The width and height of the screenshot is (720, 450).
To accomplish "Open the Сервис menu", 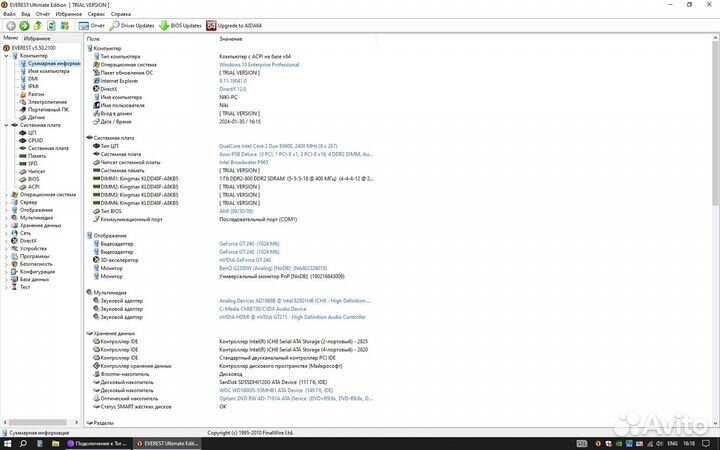I will click(x=96, y=14).
